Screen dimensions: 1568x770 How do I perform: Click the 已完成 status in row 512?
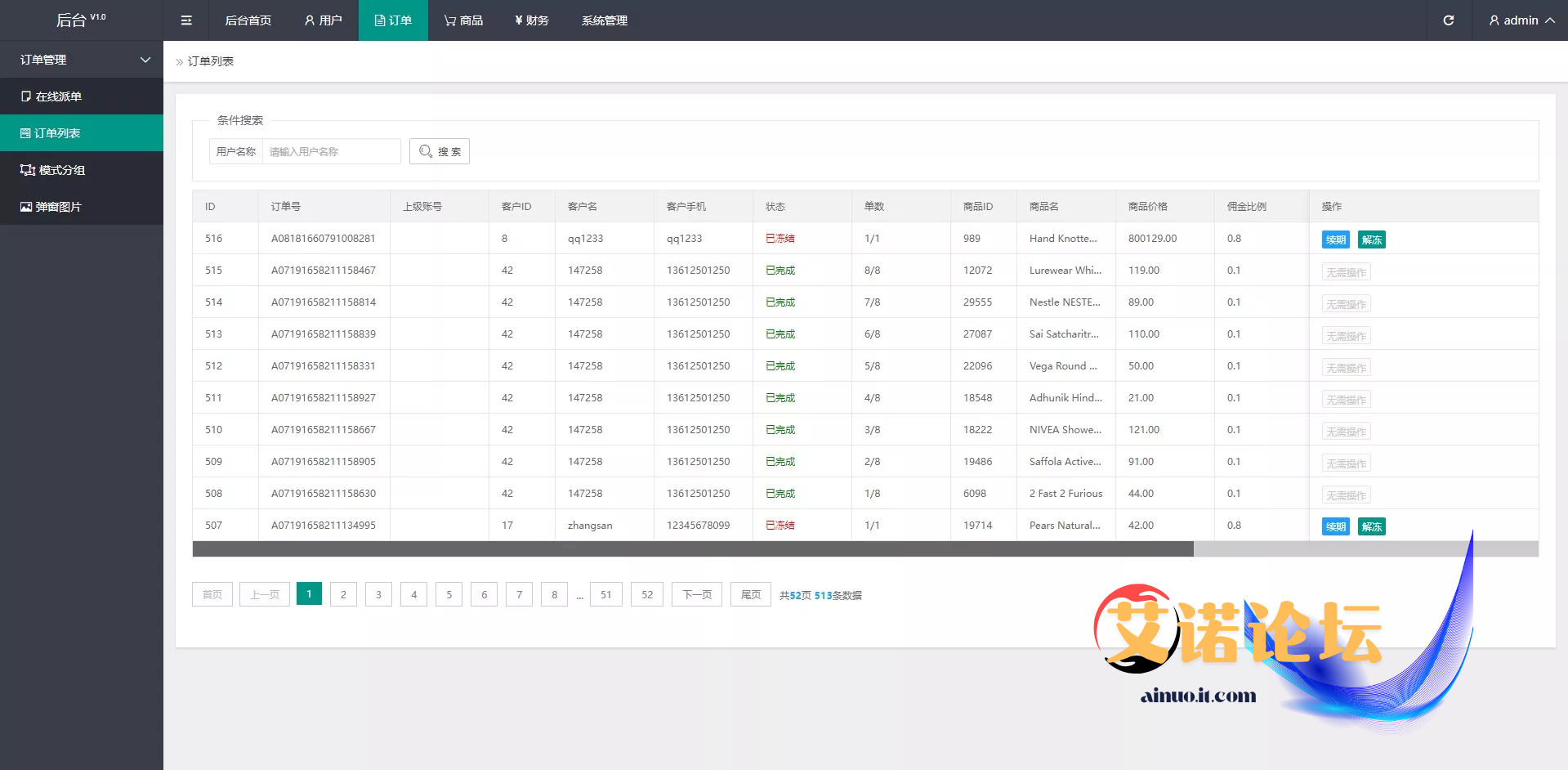click(x=780, y=366)
